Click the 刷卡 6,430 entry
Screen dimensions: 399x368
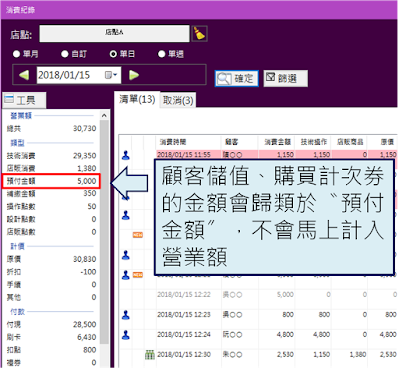click(x=51, y=337)
